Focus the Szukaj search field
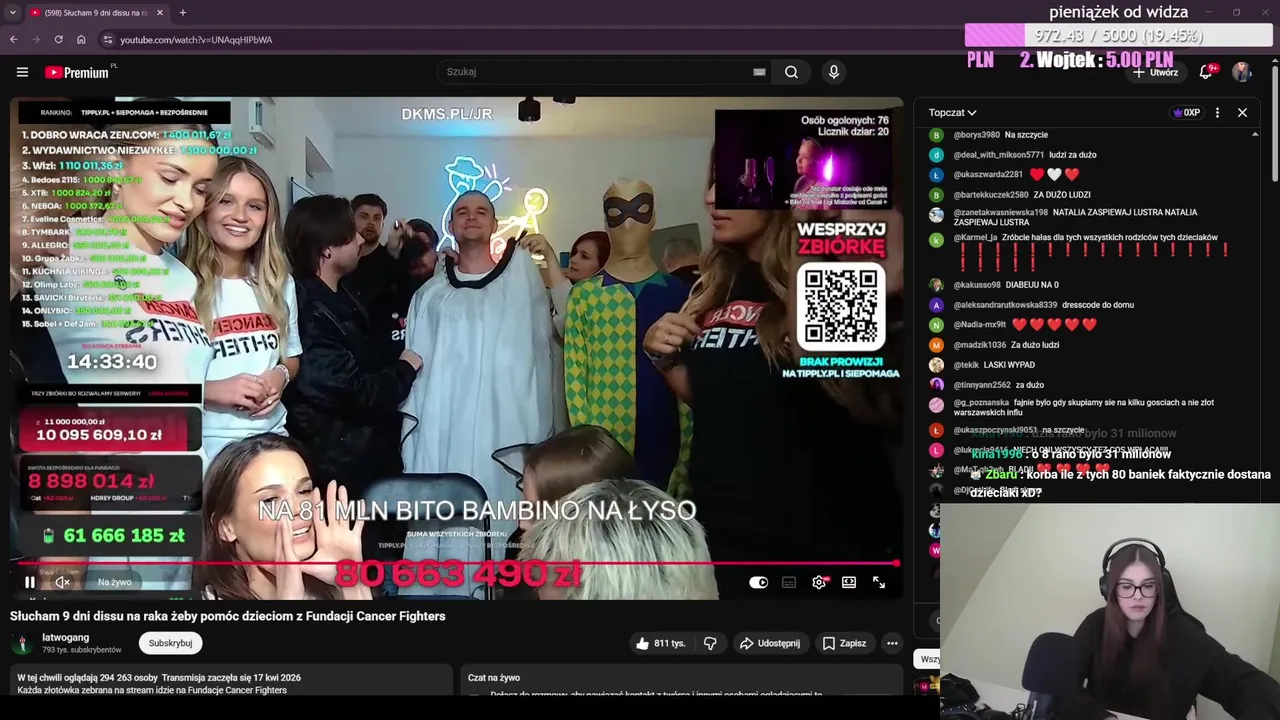The image size is (1280, 720). pos(595,72)
